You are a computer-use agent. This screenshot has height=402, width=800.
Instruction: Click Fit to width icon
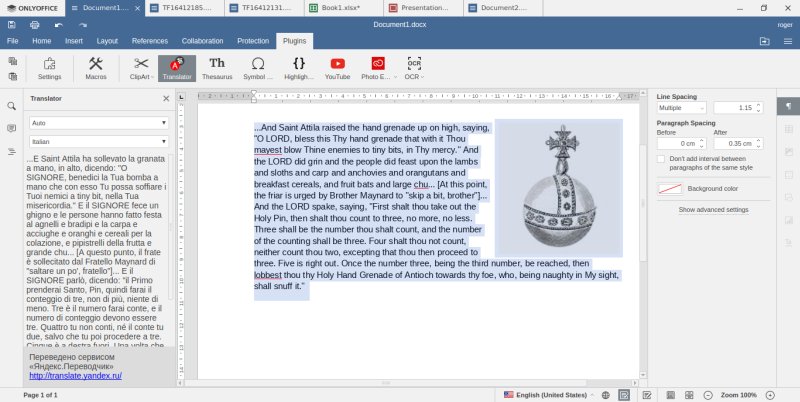pyautogui.click(x=689, y=395)
